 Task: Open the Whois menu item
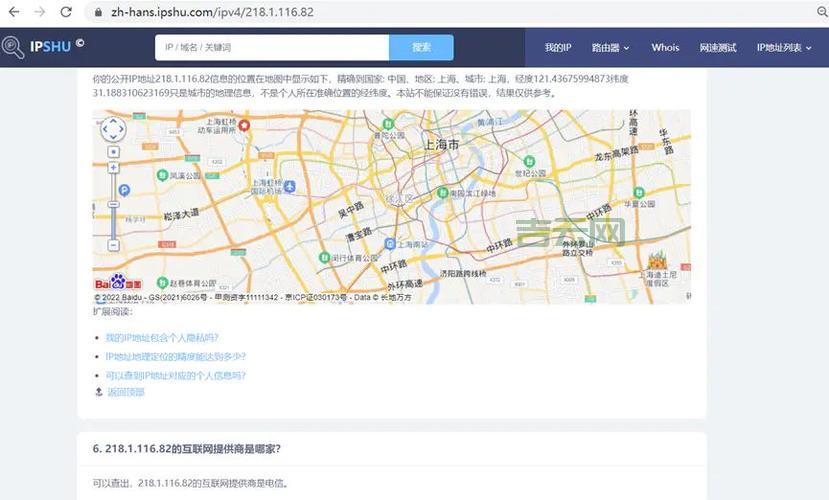(x=665, y=48)
